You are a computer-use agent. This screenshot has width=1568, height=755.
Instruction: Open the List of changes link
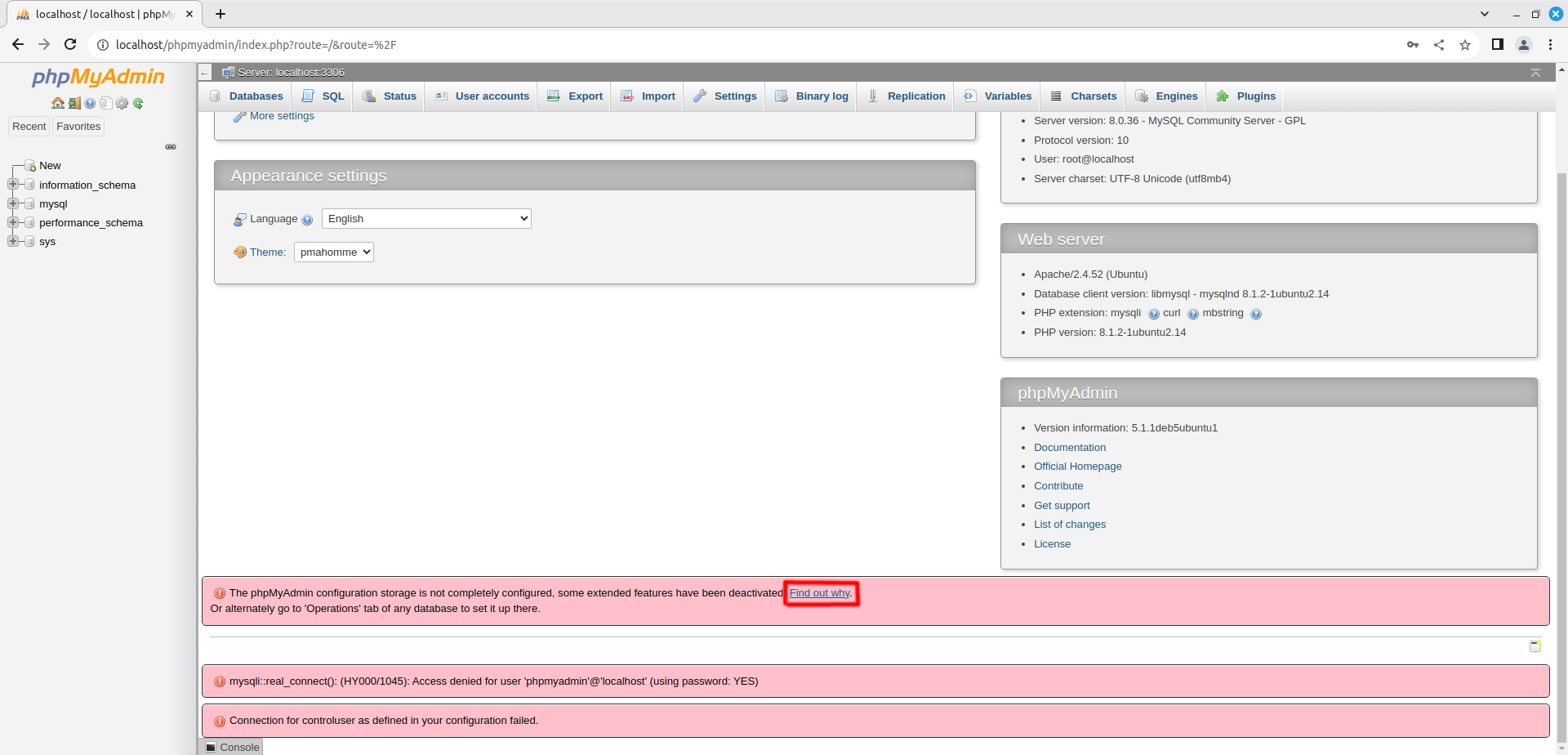click(1070, 525)
